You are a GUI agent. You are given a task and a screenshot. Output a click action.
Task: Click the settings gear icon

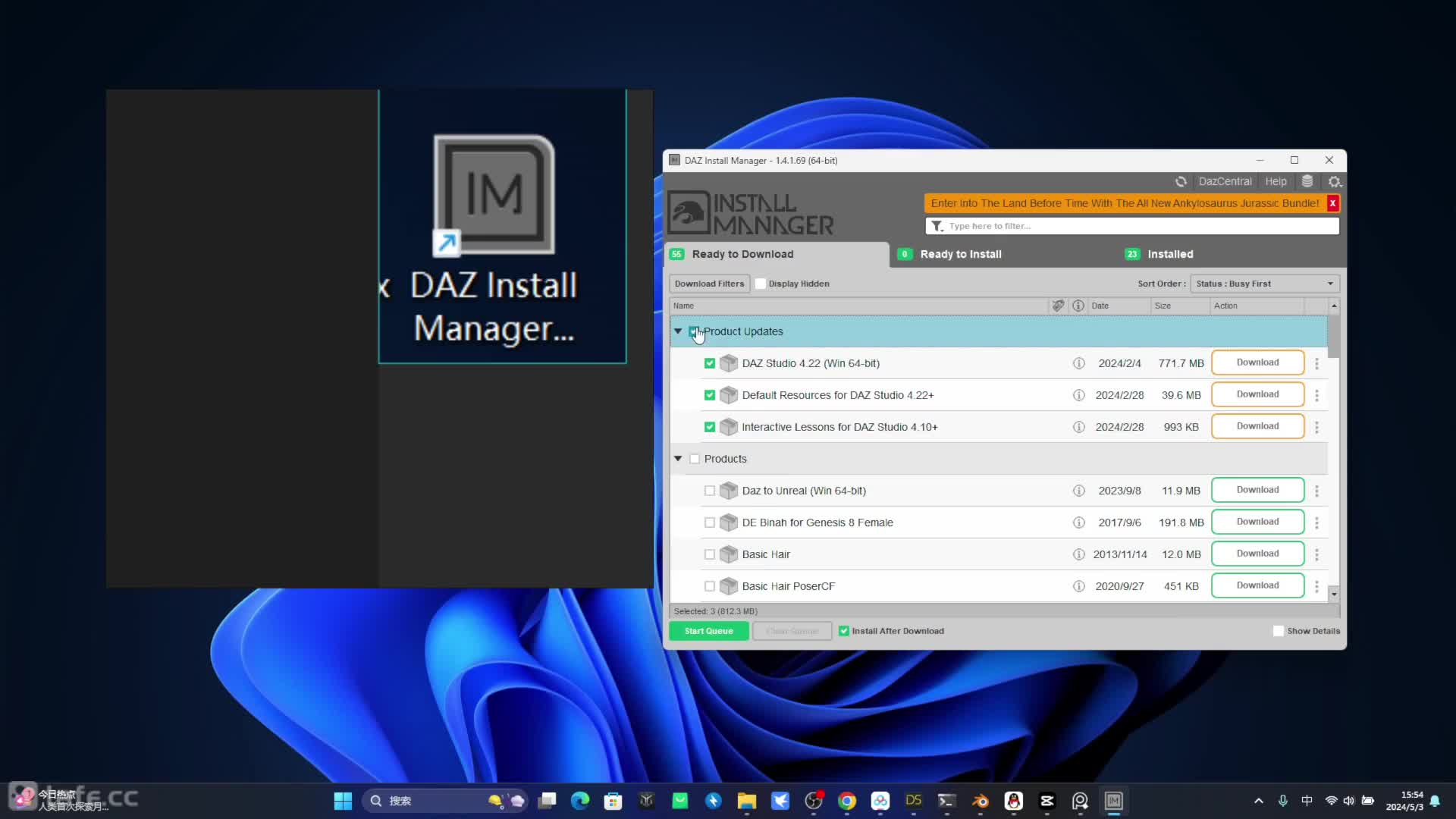[x=1335, y=181]
